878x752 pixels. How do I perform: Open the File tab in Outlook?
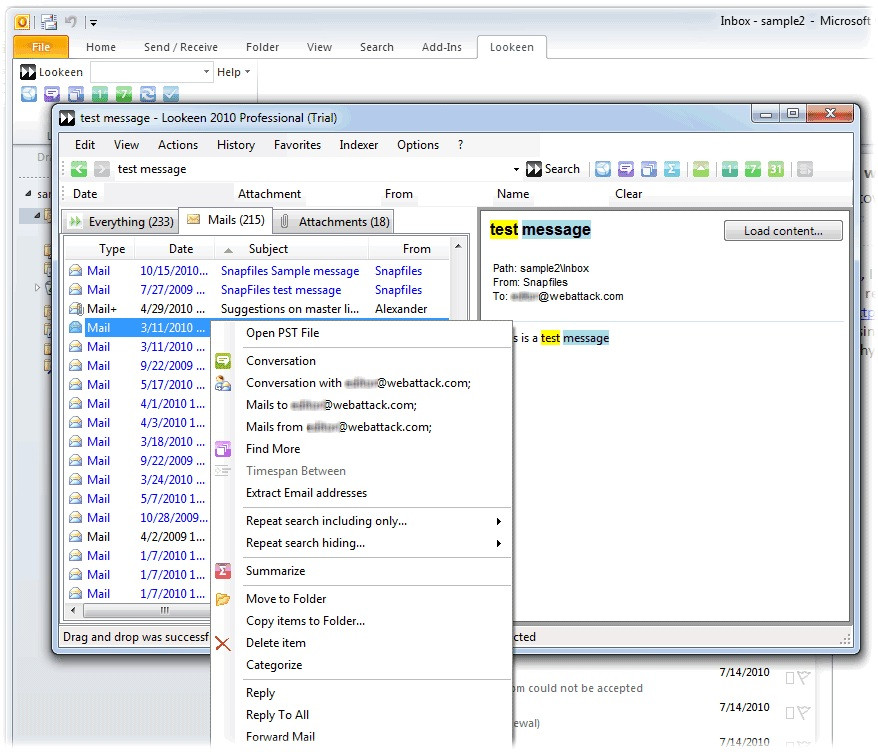pos(41,47)
